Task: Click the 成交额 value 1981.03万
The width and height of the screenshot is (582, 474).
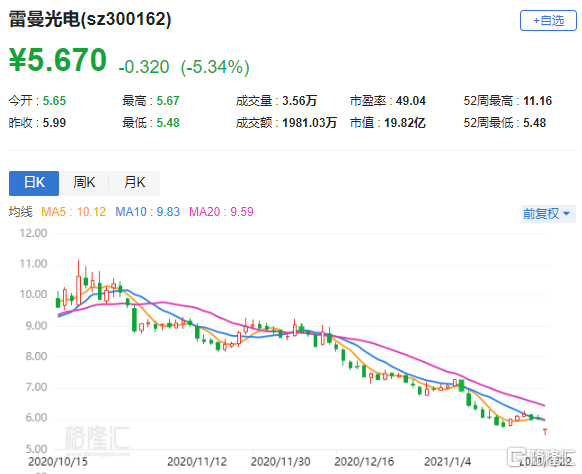Action: pos(309,123)
